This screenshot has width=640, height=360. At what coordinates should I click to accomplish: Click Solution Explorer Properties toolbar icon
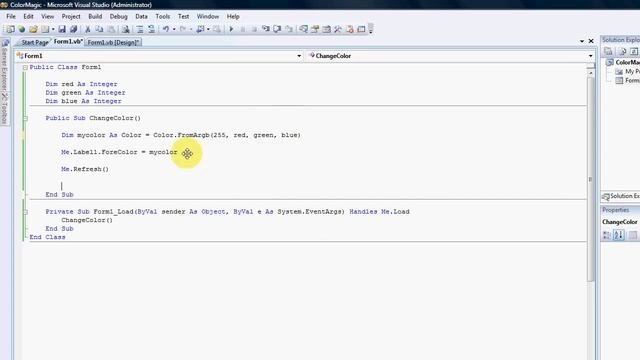pos(608,51)
